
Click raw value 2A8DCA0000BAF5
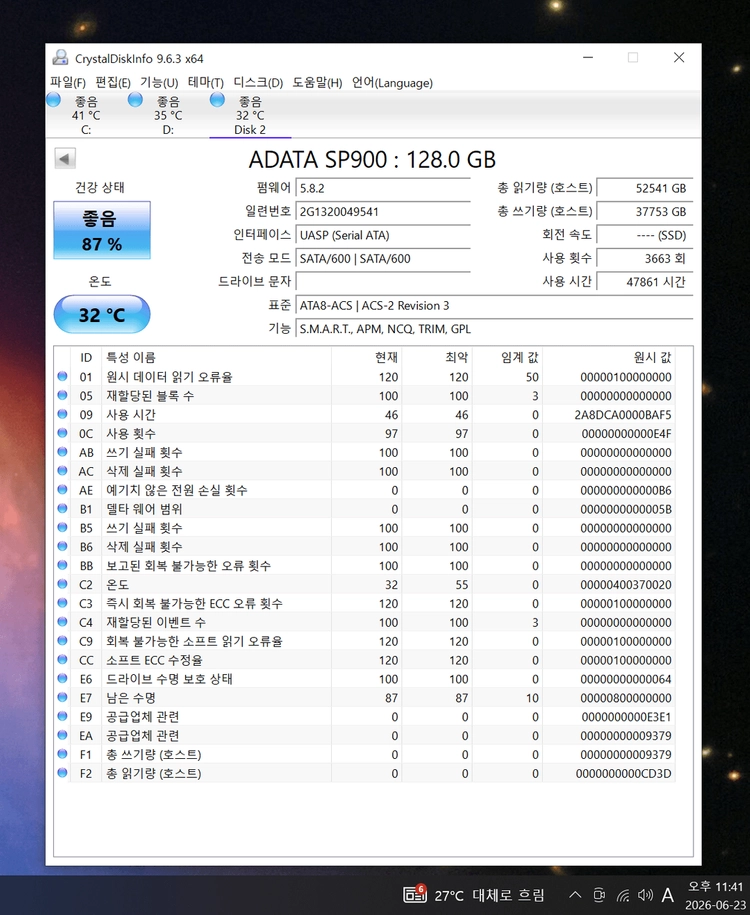click(623, 414)
